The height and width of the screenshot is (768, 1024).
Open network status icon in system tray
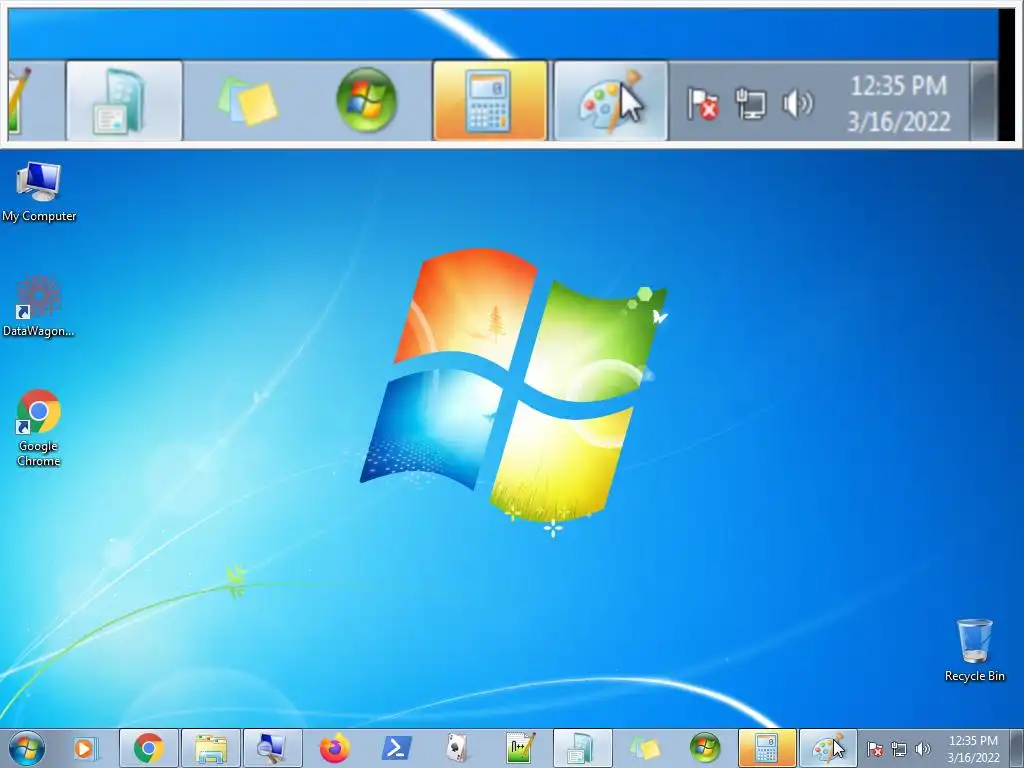899,749
